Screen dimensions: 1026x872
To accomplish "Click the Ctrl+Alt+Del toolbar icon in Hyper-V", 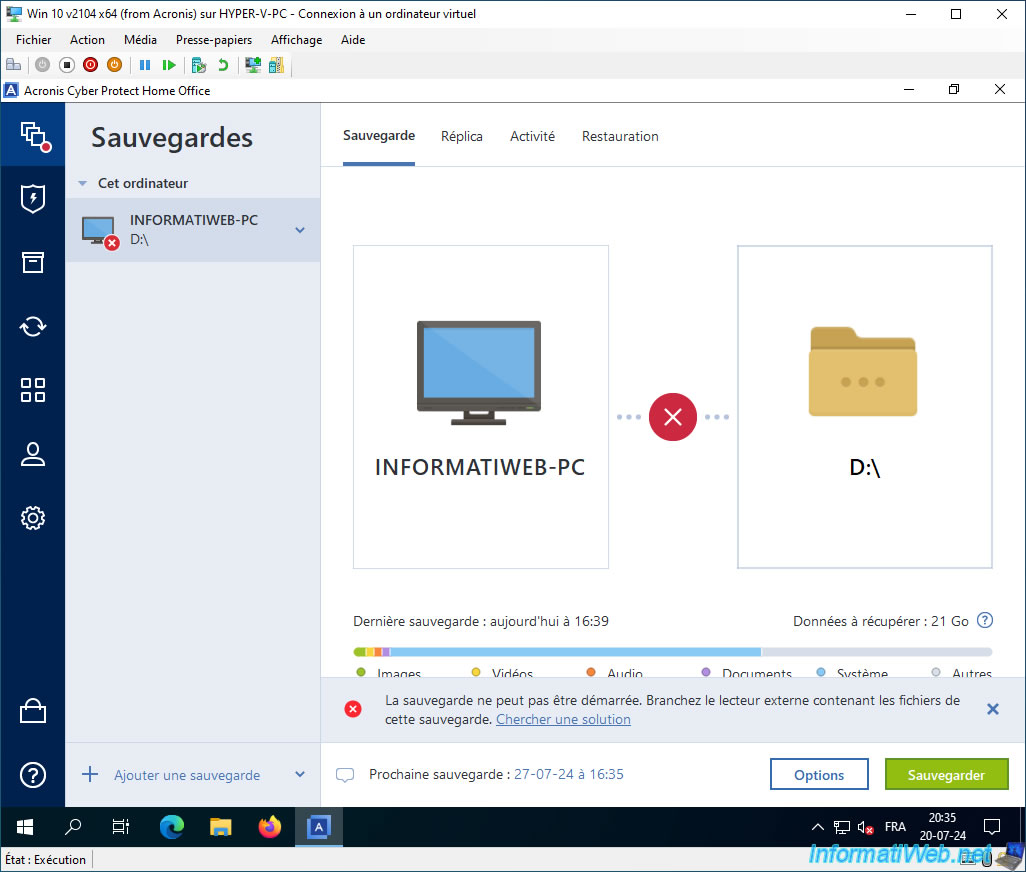I will 14,65.
